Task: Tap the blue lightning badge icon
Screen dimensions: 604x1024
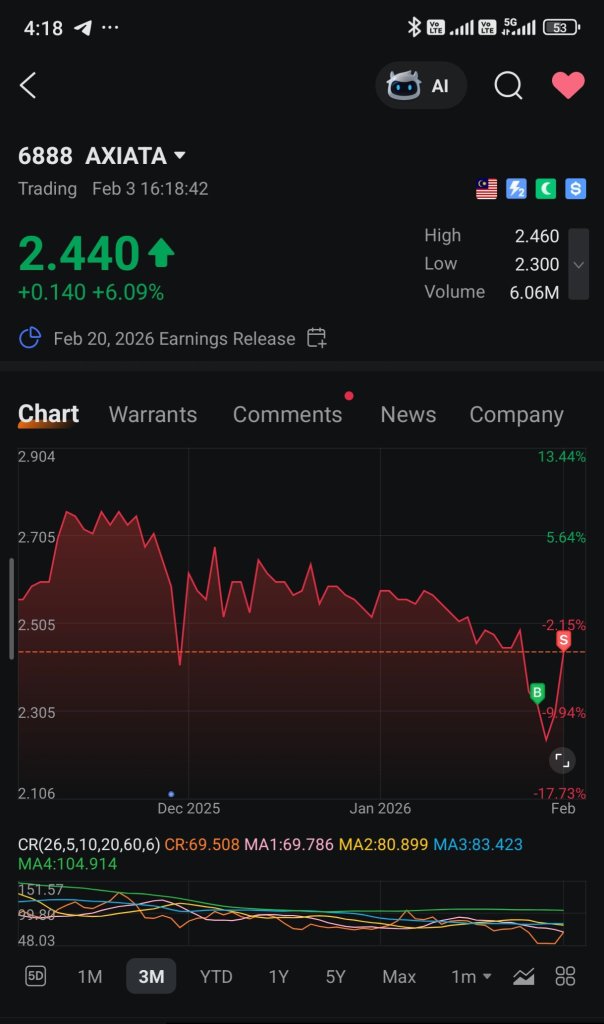Action: 516,189
